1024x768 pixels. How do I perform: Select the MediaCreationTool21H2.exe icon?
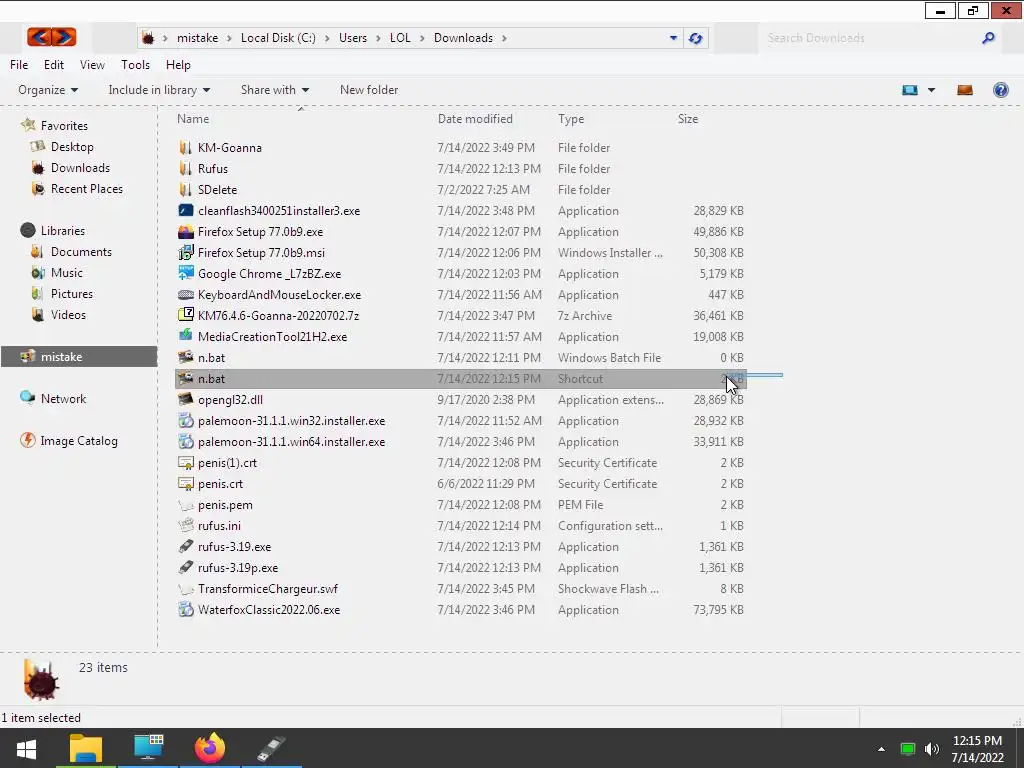pyautogui.click(x=186, y=336)
